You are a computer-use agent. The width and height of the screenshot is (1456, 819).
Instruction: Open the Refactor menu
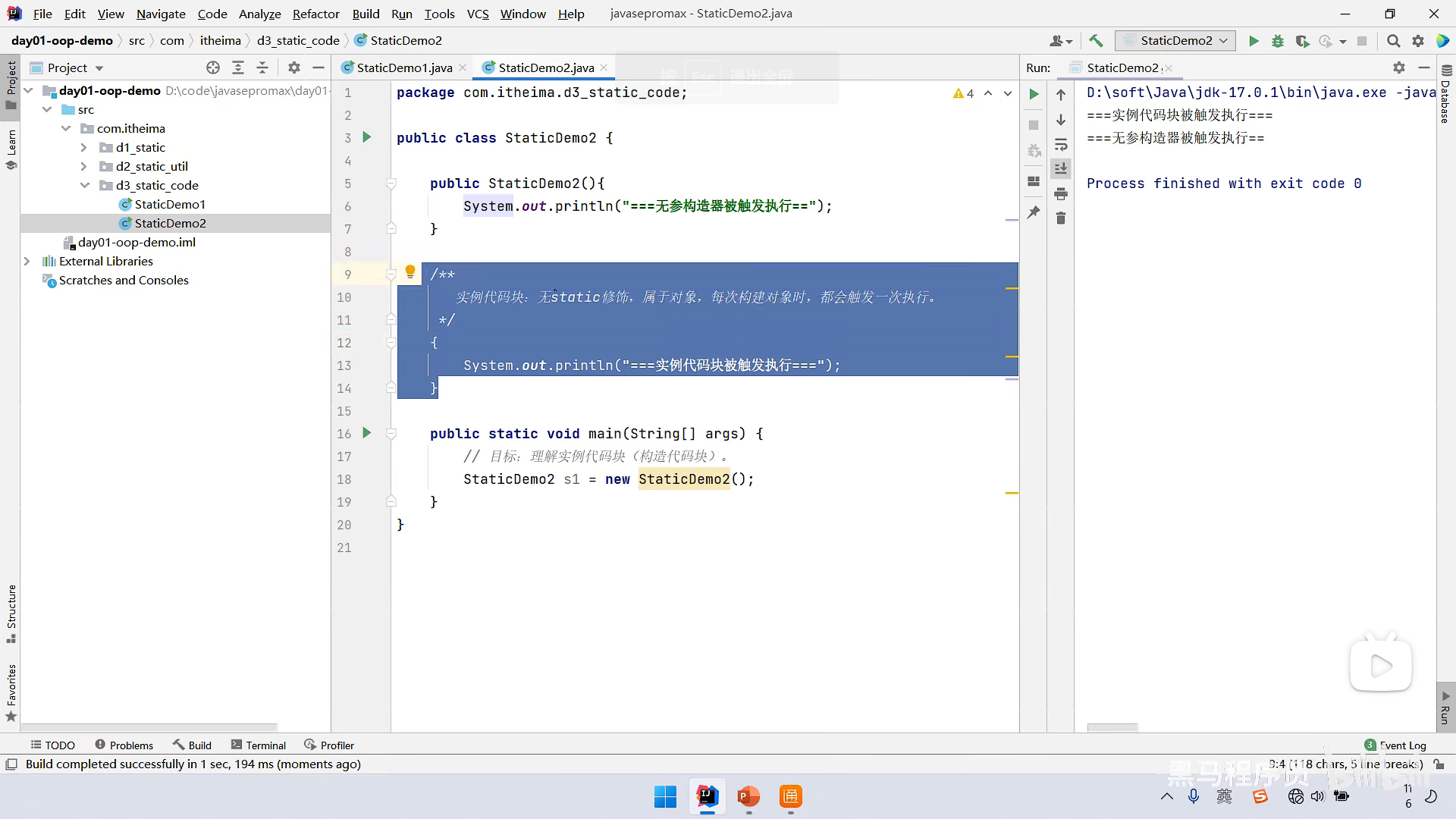(x=315, y=14)
